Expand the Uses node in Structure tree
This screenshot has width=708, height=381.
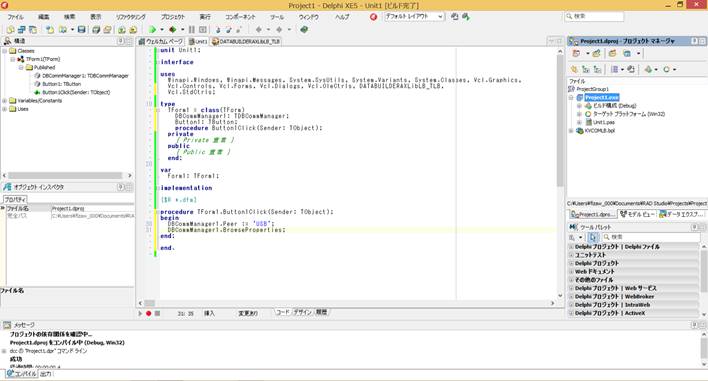(5, 109)
